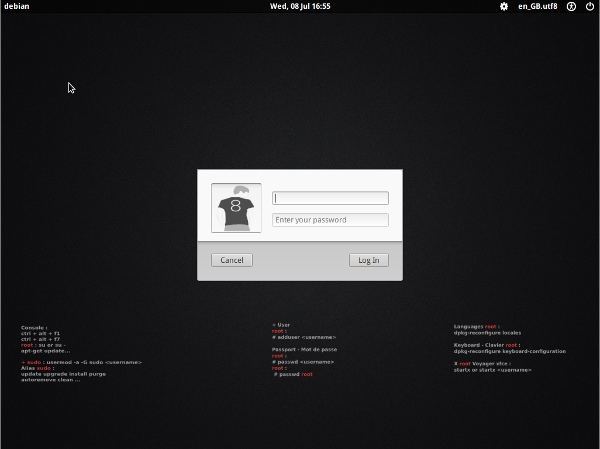Click the '# passwd root' hint line
The image size is (600, 449).
294,374
